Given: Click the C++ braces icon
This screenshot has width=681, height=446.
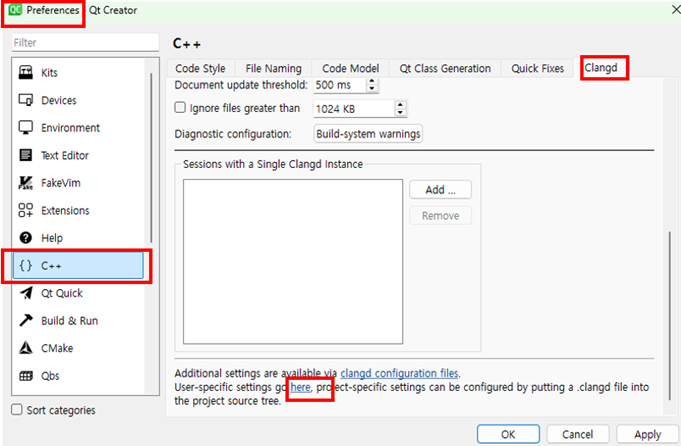Looking at the screenshot, I should pyautogui.click(x=26, y=265).
